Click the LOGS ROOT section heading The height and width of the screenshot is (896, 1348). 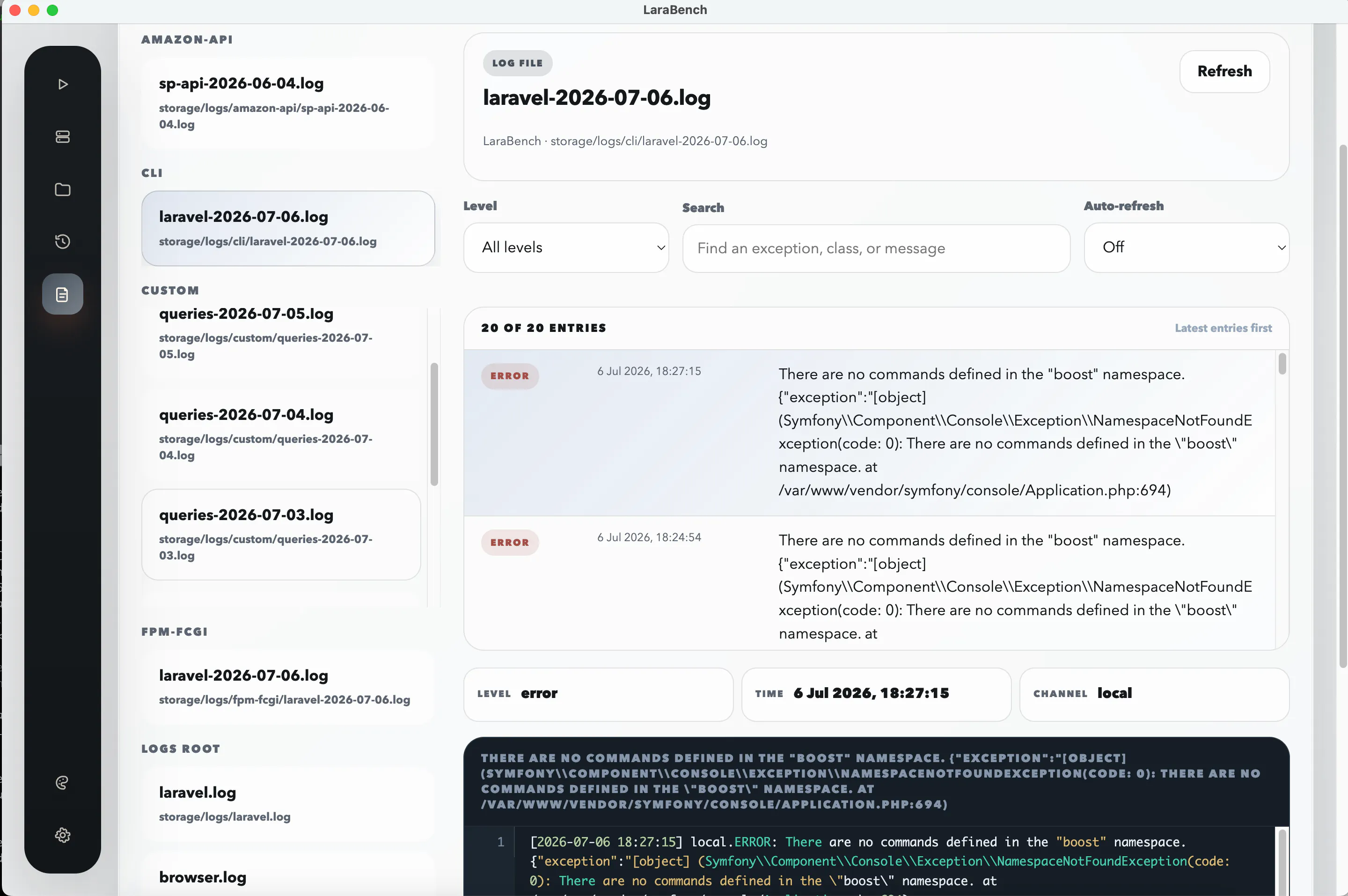(181, 749)
